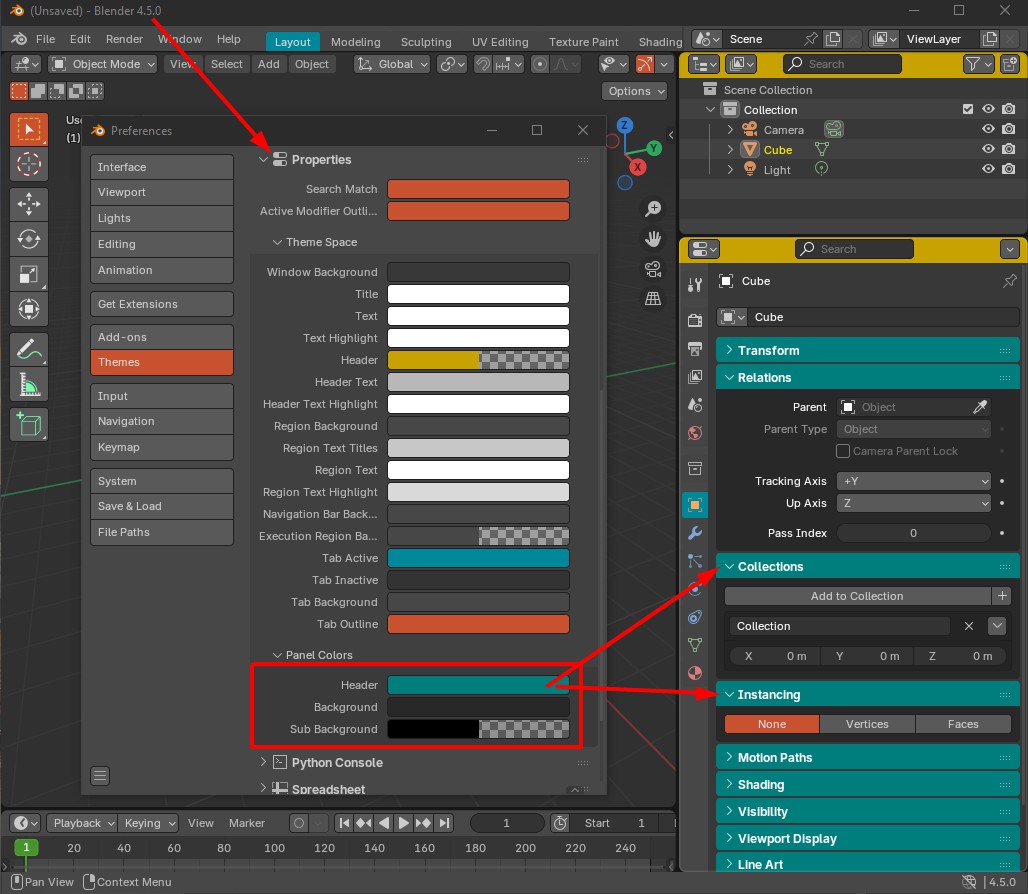Select the Annotate tool
Screen dimensions: 1028x894
click(x=28, y=349)
